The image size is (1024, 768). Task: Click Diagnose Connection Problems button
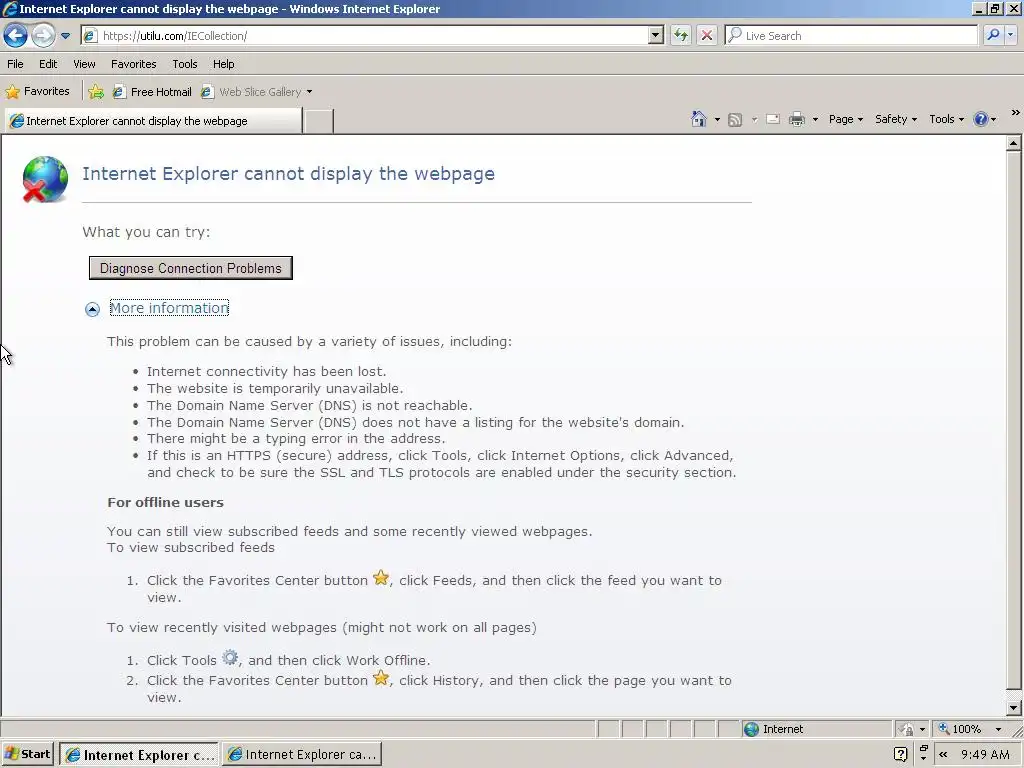[x=191, y=268]
